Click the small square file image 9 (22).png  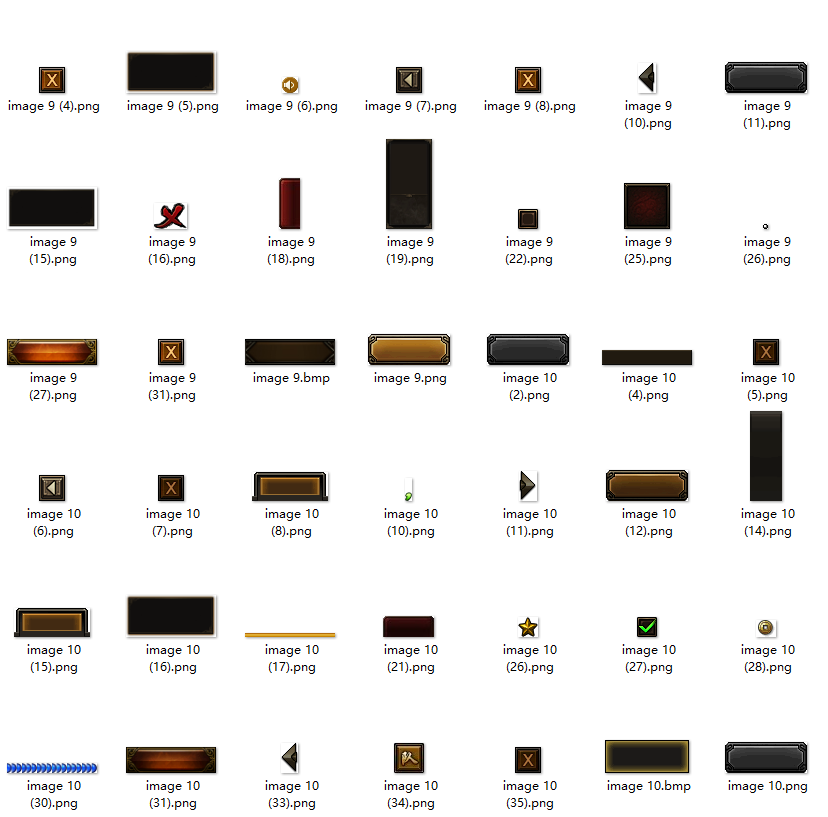[528, 219]
